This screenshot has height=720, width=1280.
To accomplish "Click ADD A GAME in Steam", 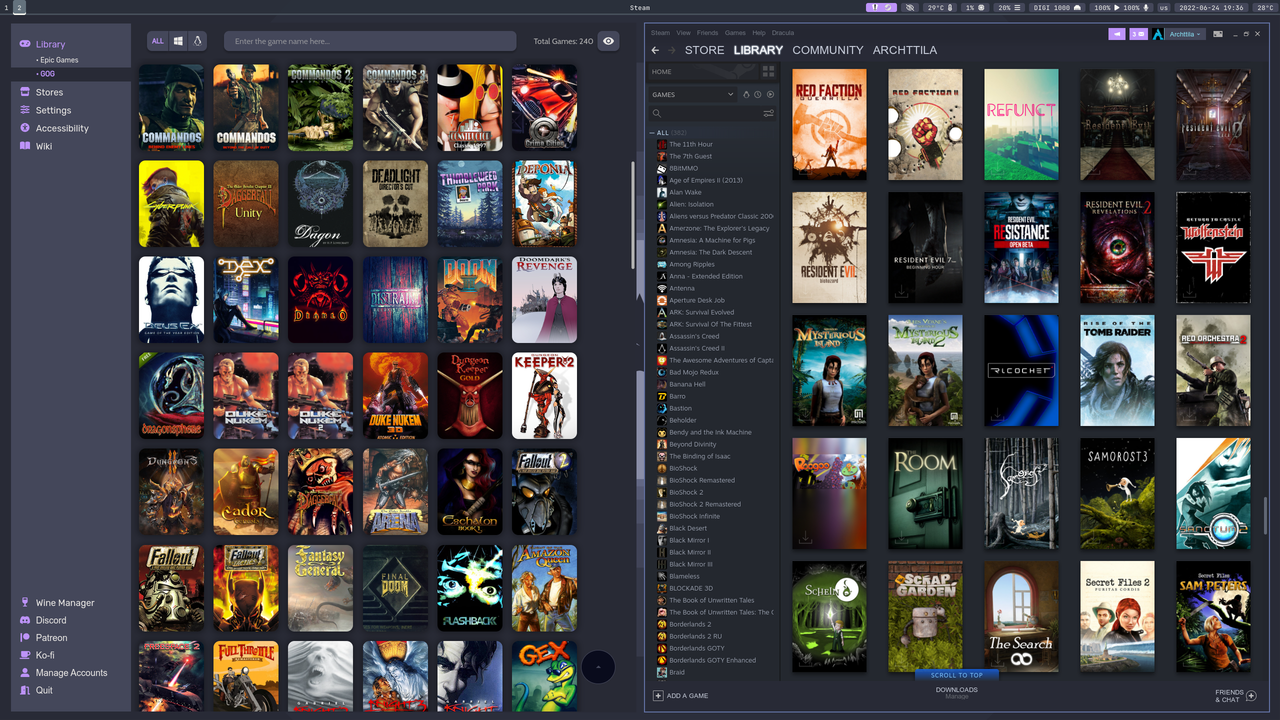I will click(681, 695).
